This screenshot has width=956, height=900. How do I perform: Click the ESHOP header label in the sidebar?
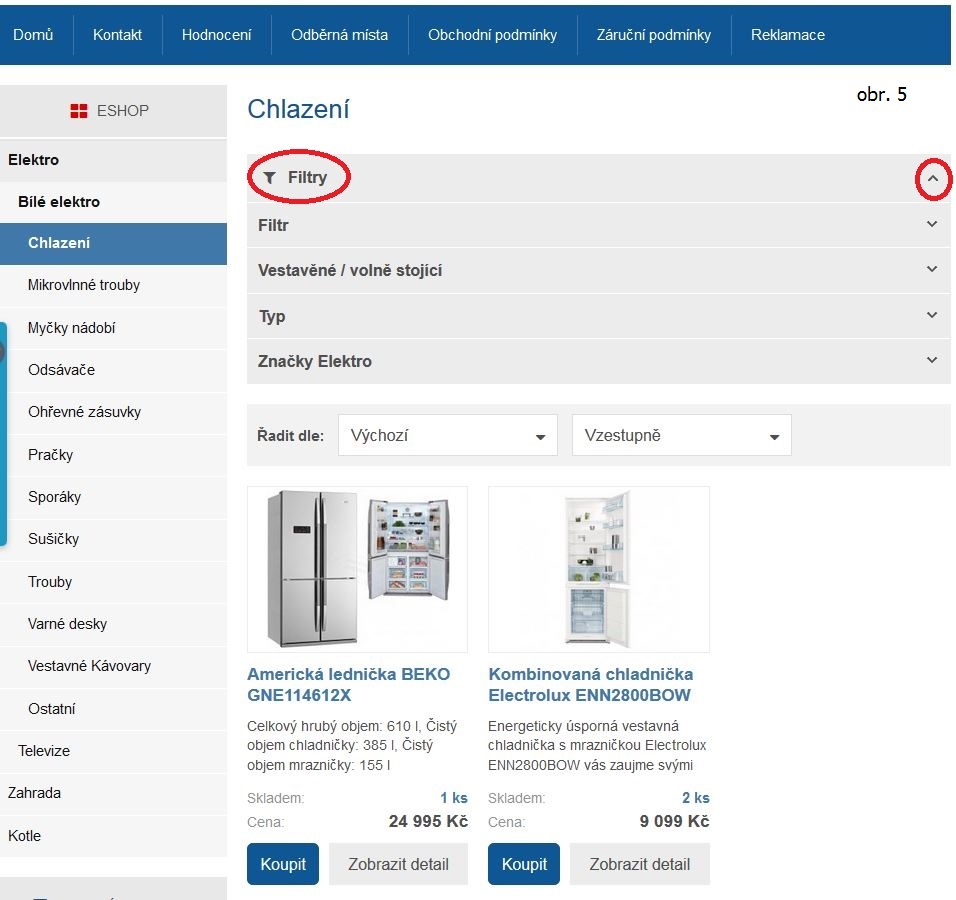pyautogui.click(x=123, y=111)
